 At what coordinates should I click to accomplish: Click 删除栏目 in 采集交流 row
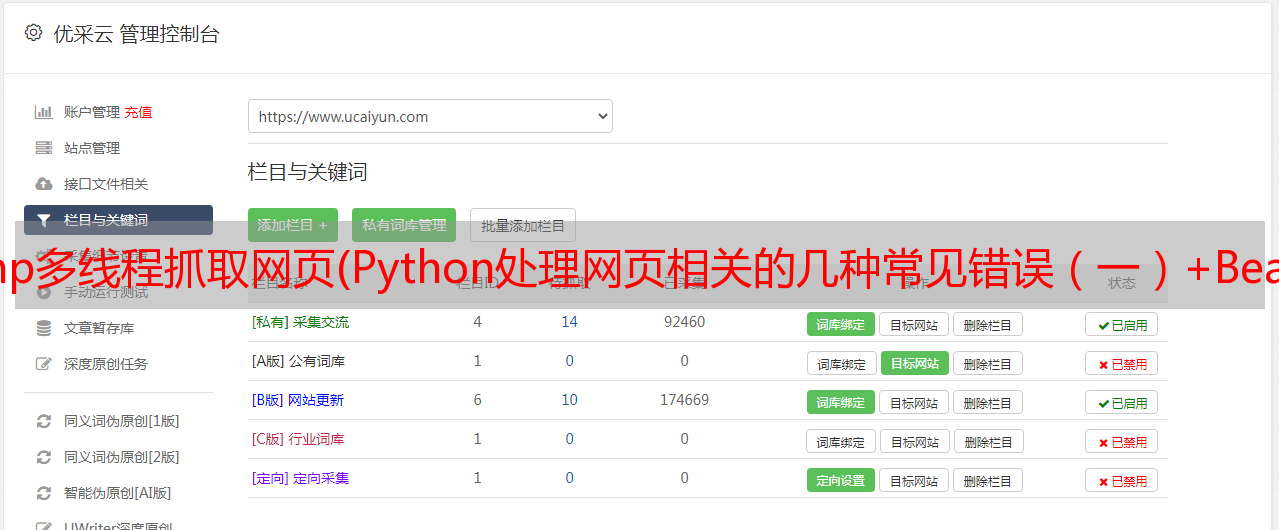(988, 324)
